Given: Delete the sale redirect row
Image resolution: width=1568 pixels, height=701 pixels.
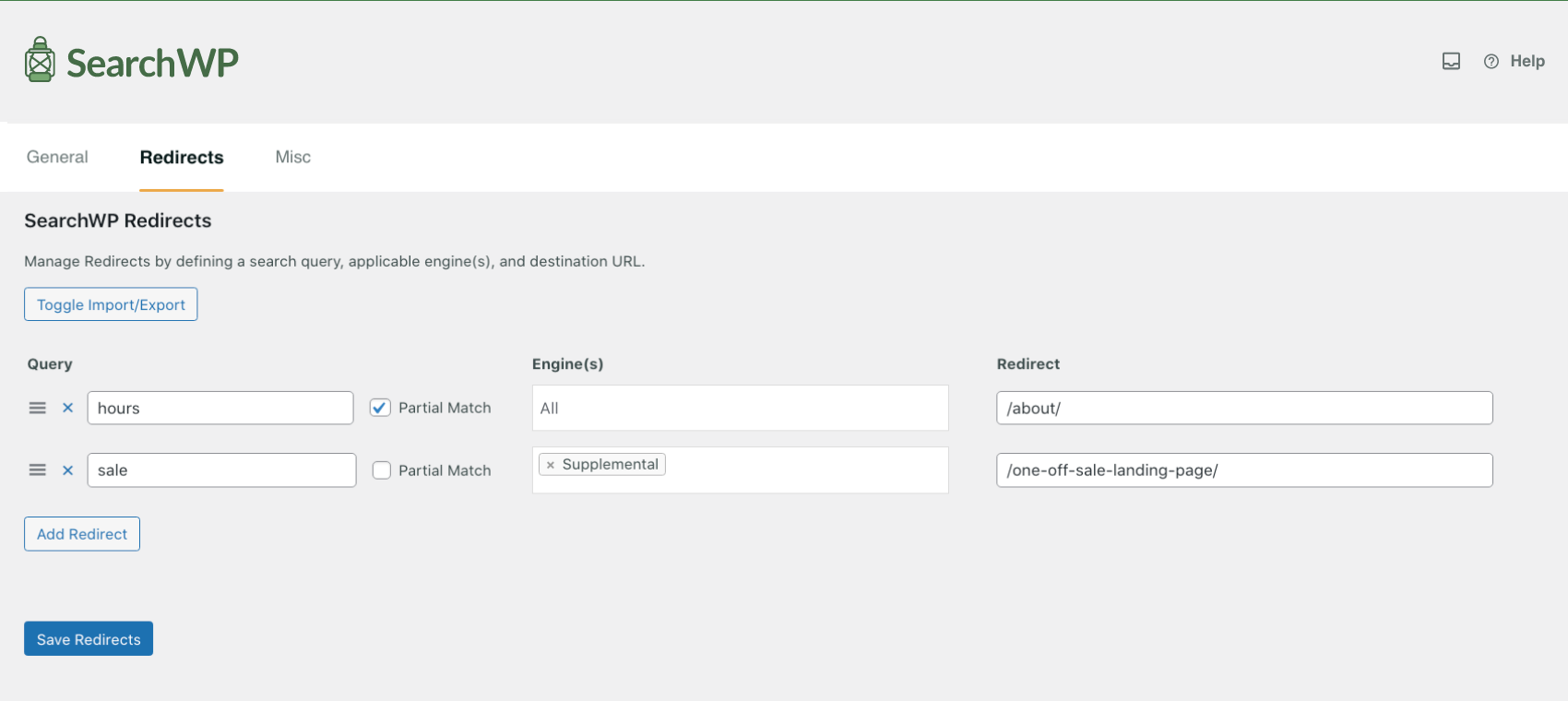Looking at the screenshot, I should point(67,469).
